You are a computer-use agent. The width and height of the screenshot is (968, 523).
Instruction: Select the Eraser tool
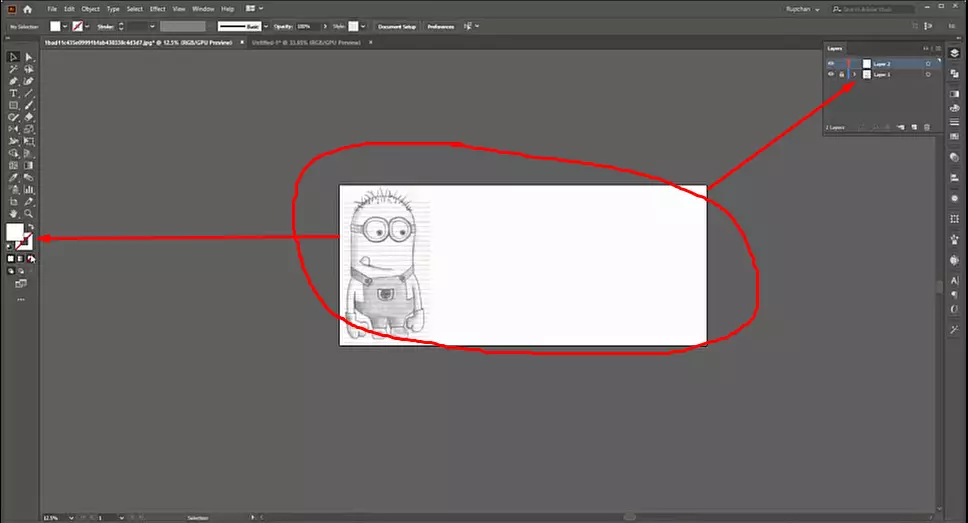[29, 117]
